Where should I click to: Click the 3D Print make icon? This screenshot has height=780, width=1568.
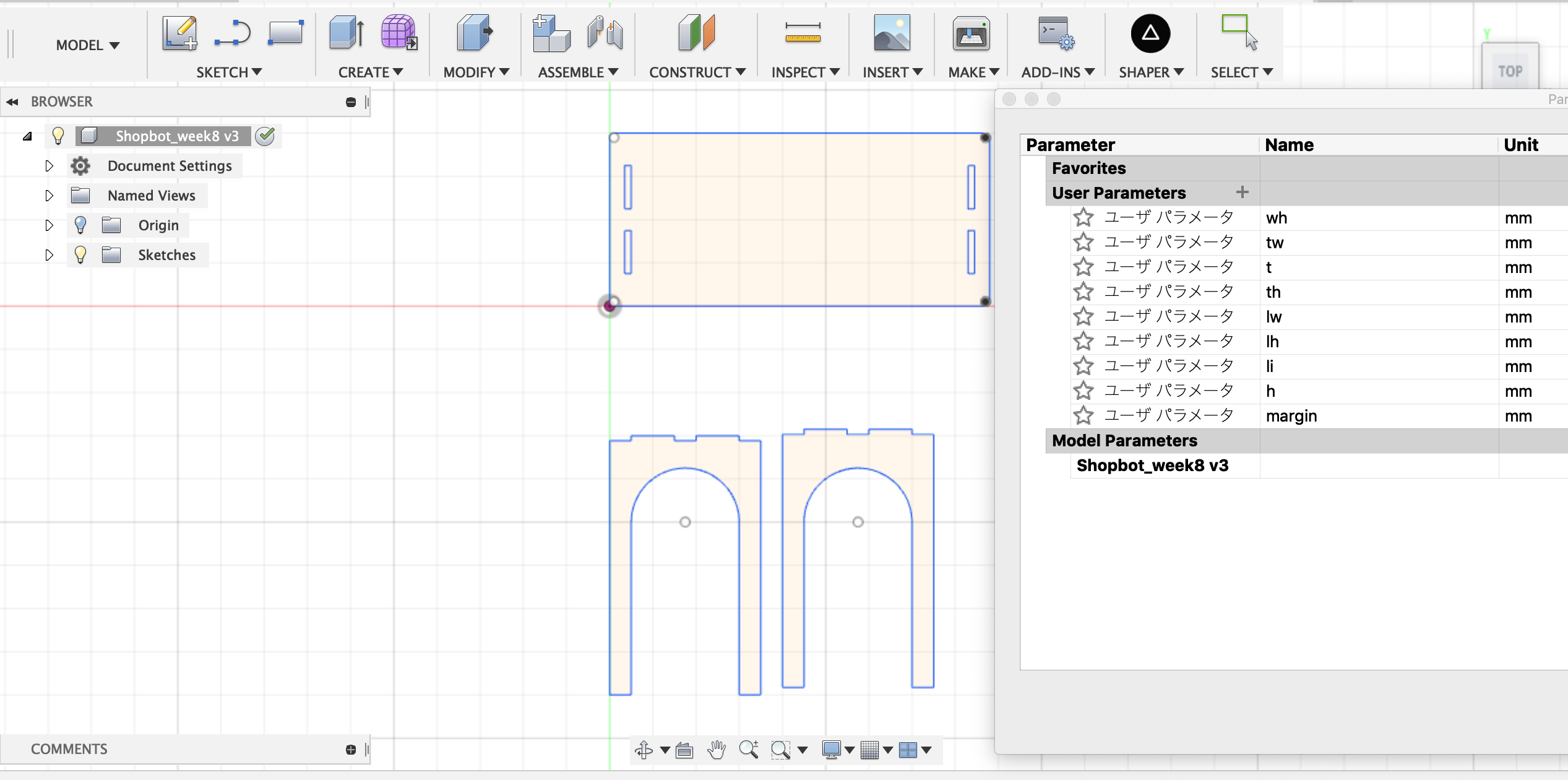point(971,33)
